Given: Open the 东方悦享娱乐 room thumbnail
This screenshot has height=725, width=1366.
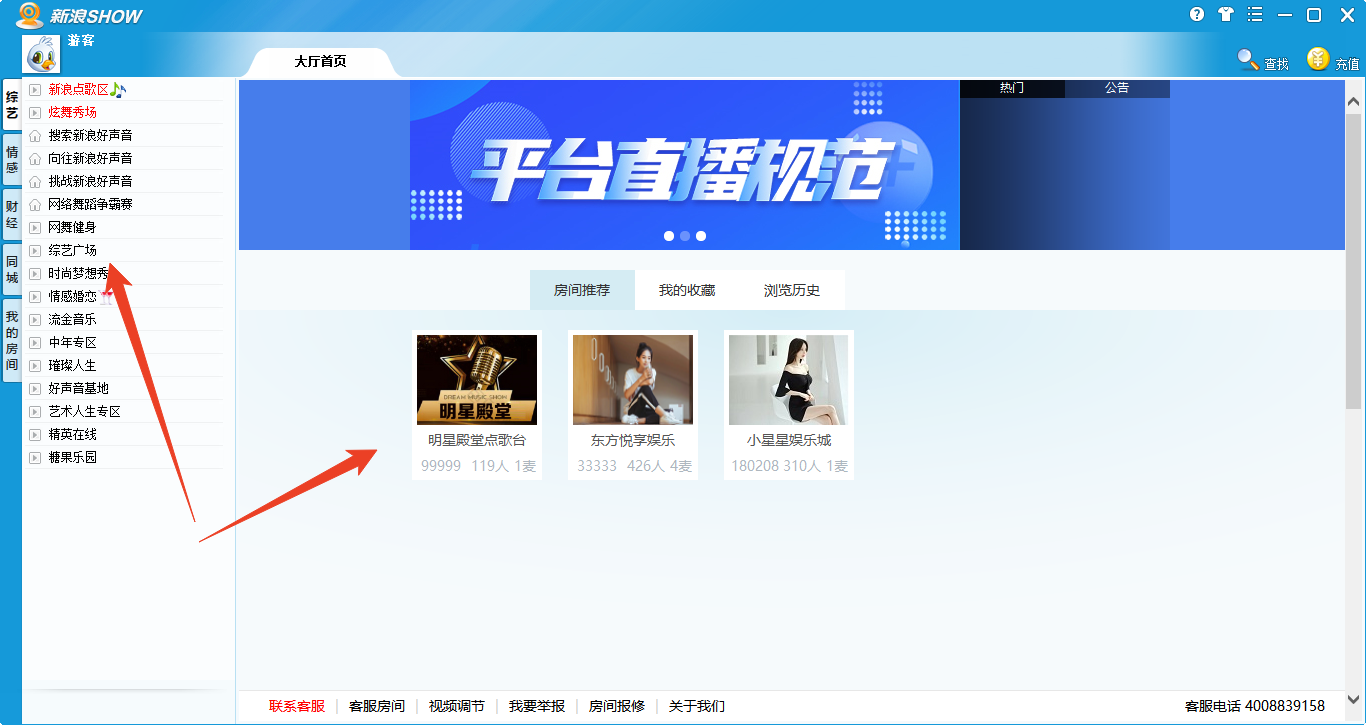Looking at the screenshot, I should [x=632, y=378].
